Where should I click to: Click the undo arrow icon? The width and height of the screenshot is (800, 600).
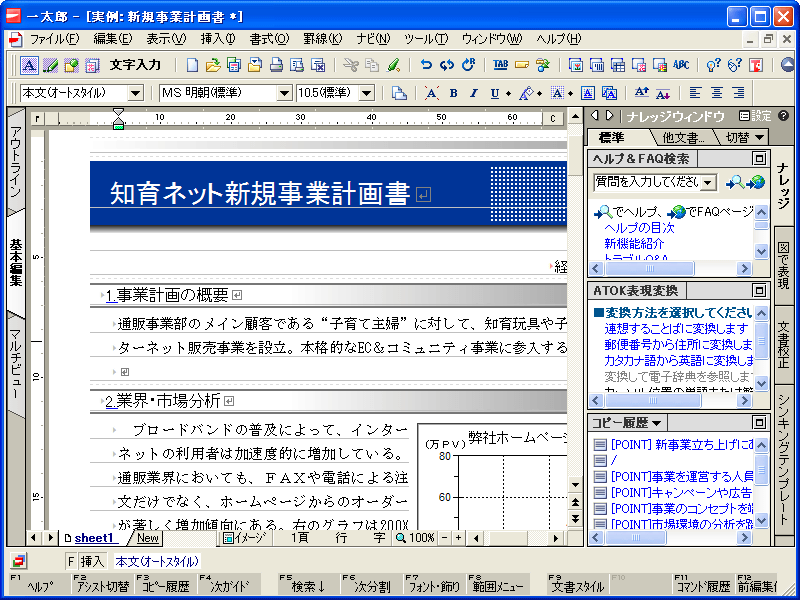(426, 65)
